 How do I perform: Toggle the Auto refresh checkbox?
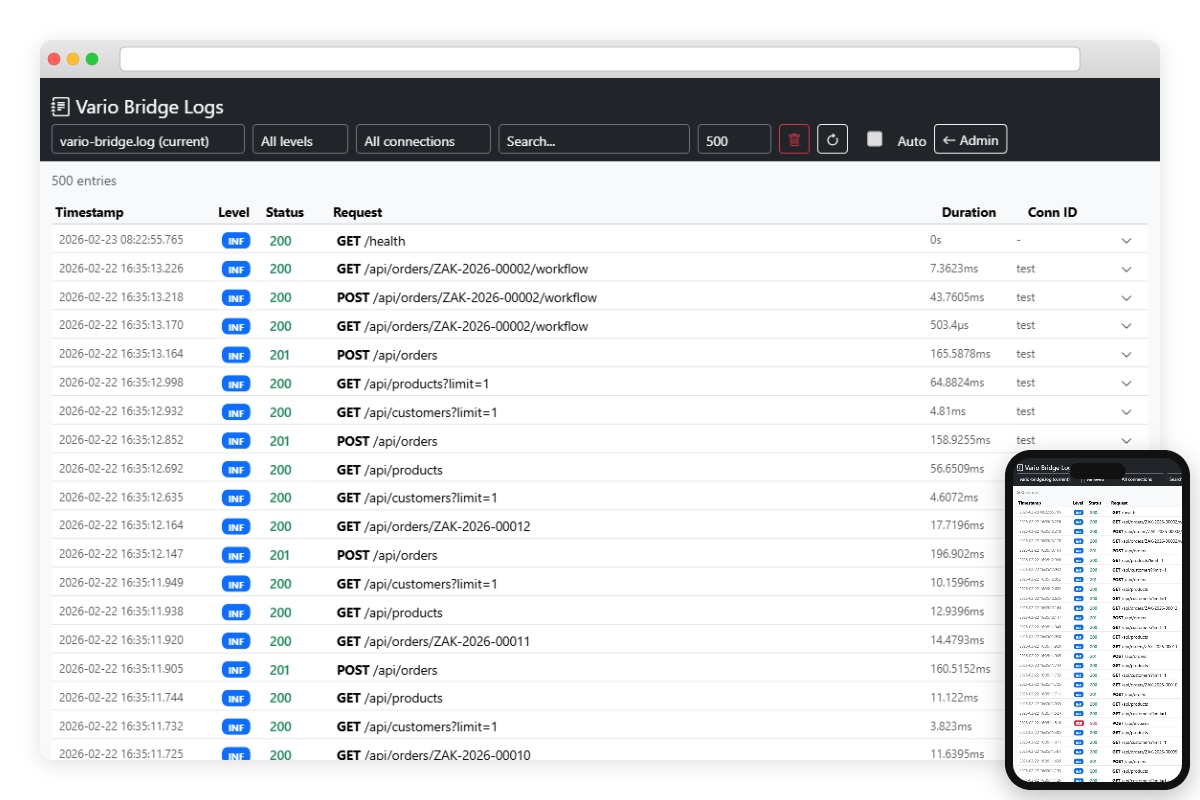tap(875, 140)
